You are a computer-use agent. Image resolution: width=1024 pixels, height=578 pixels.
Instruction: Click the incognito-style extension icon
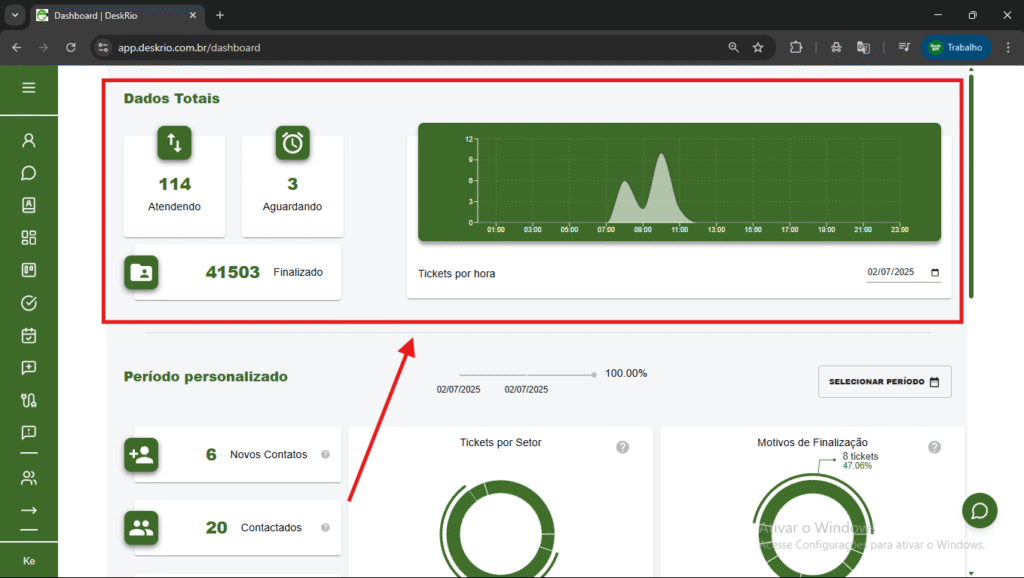(836, 48)
